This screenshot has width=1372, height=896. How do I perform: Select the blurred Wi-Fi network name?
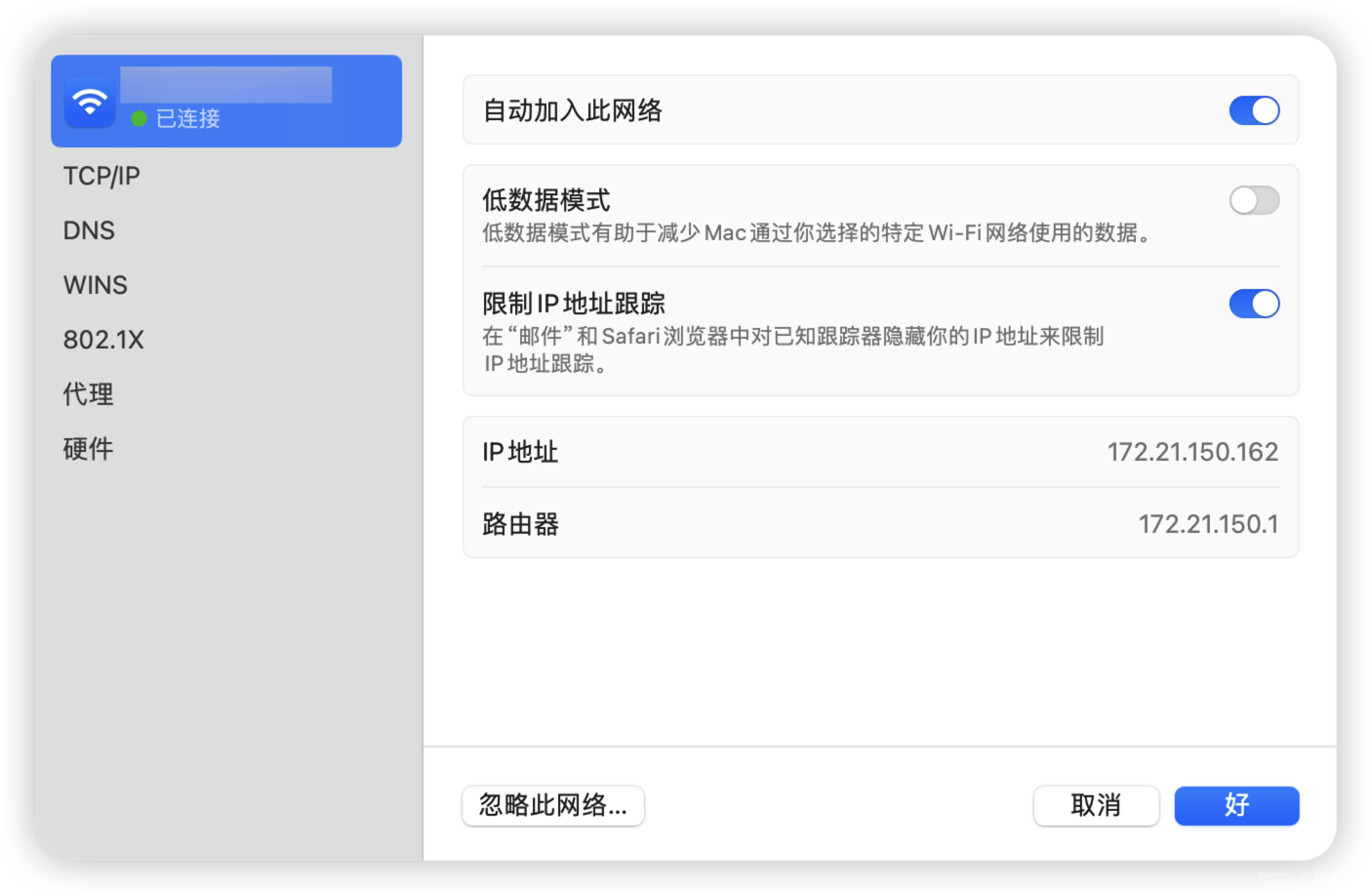click(225, 85)
